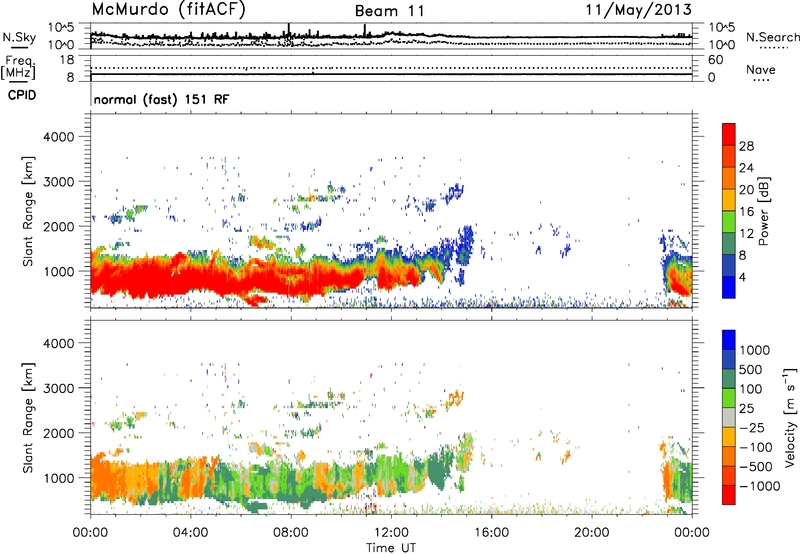Click the "12:00" time tick label
Screen dimensions: 800x554
[391, 533]
